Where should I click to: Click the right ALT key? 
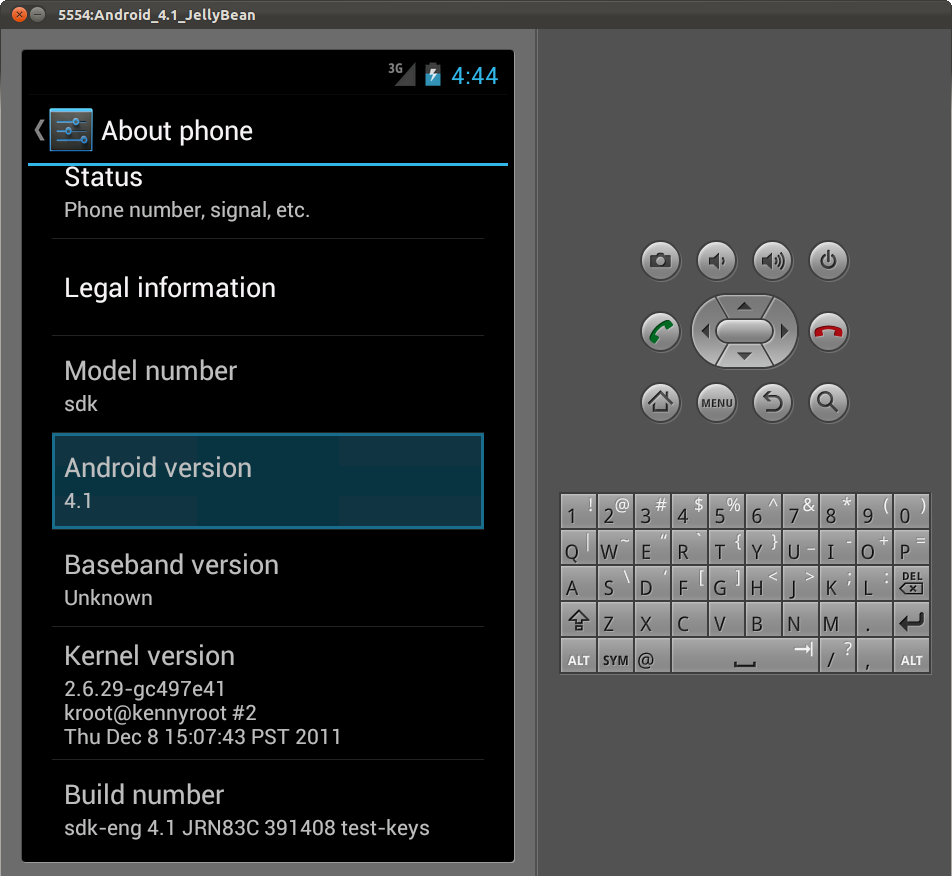click(x=911, y=656)
